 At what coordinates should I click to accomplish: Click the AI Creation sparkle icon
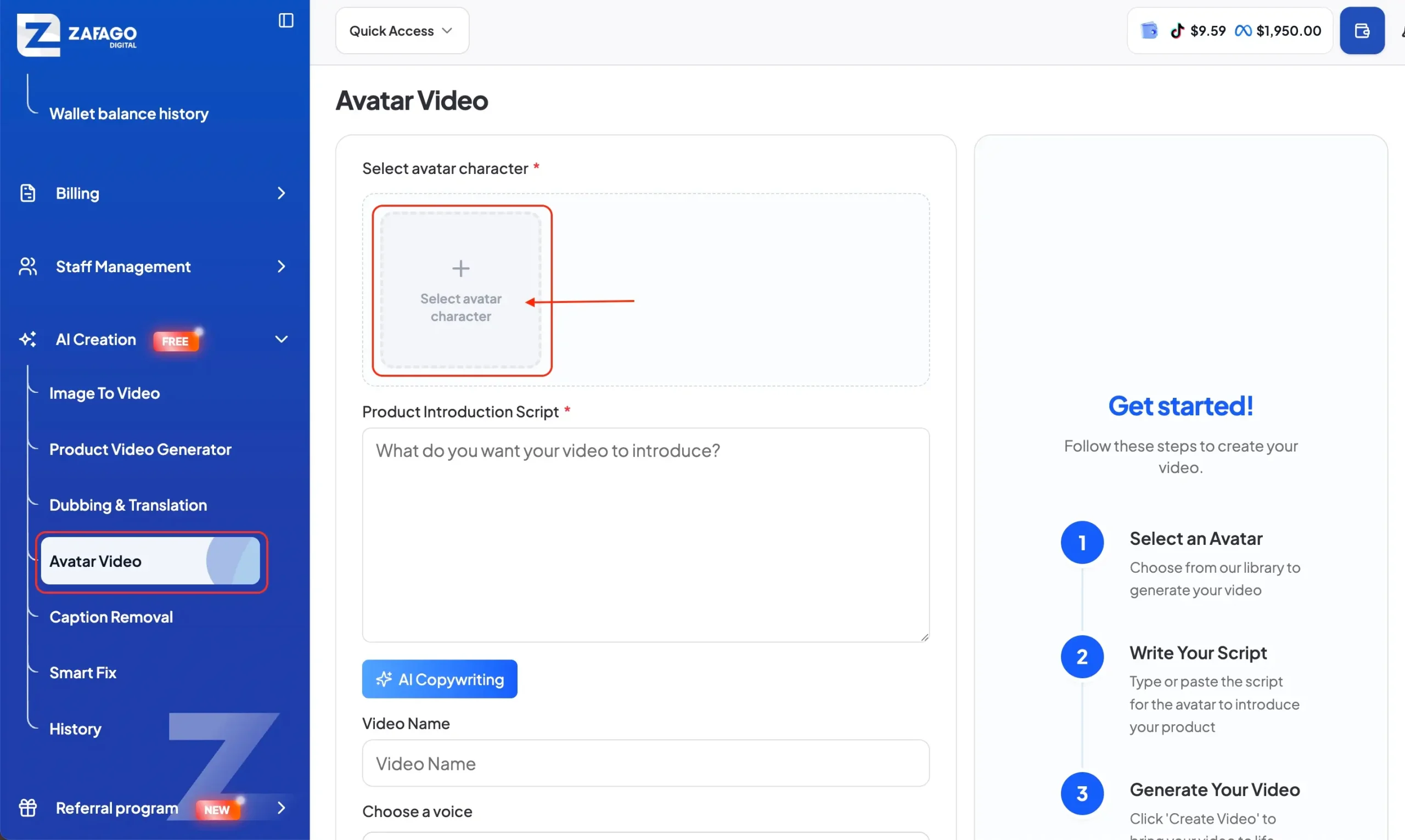[x=28, y=340]
